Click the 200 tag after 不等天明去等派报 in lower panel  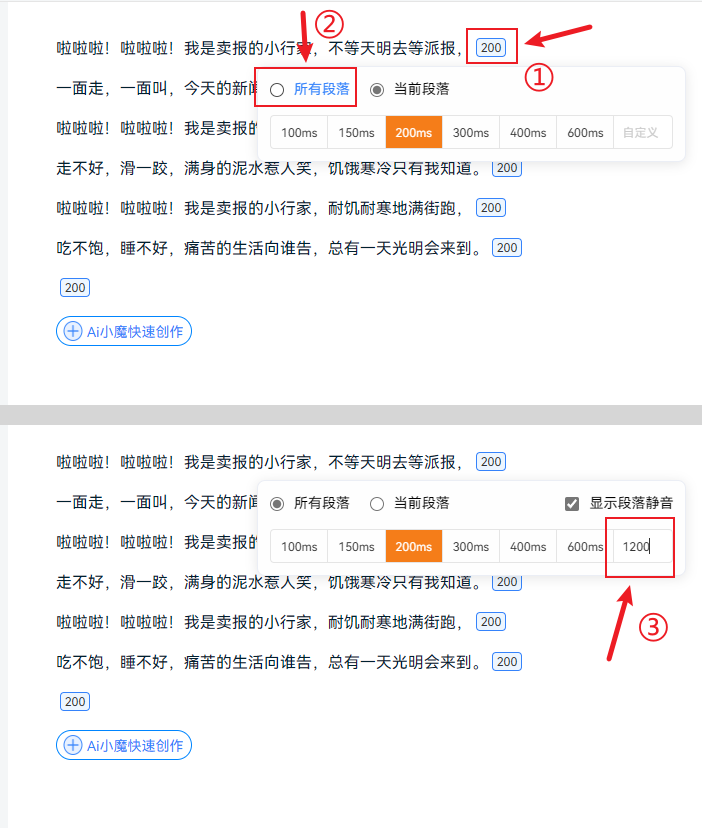490,462
